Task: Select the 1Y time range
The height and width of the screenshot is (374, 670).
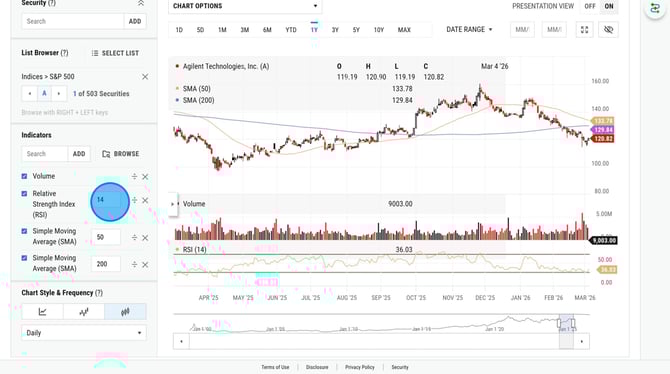Action: pyautogui.click(x=314, y=30)
